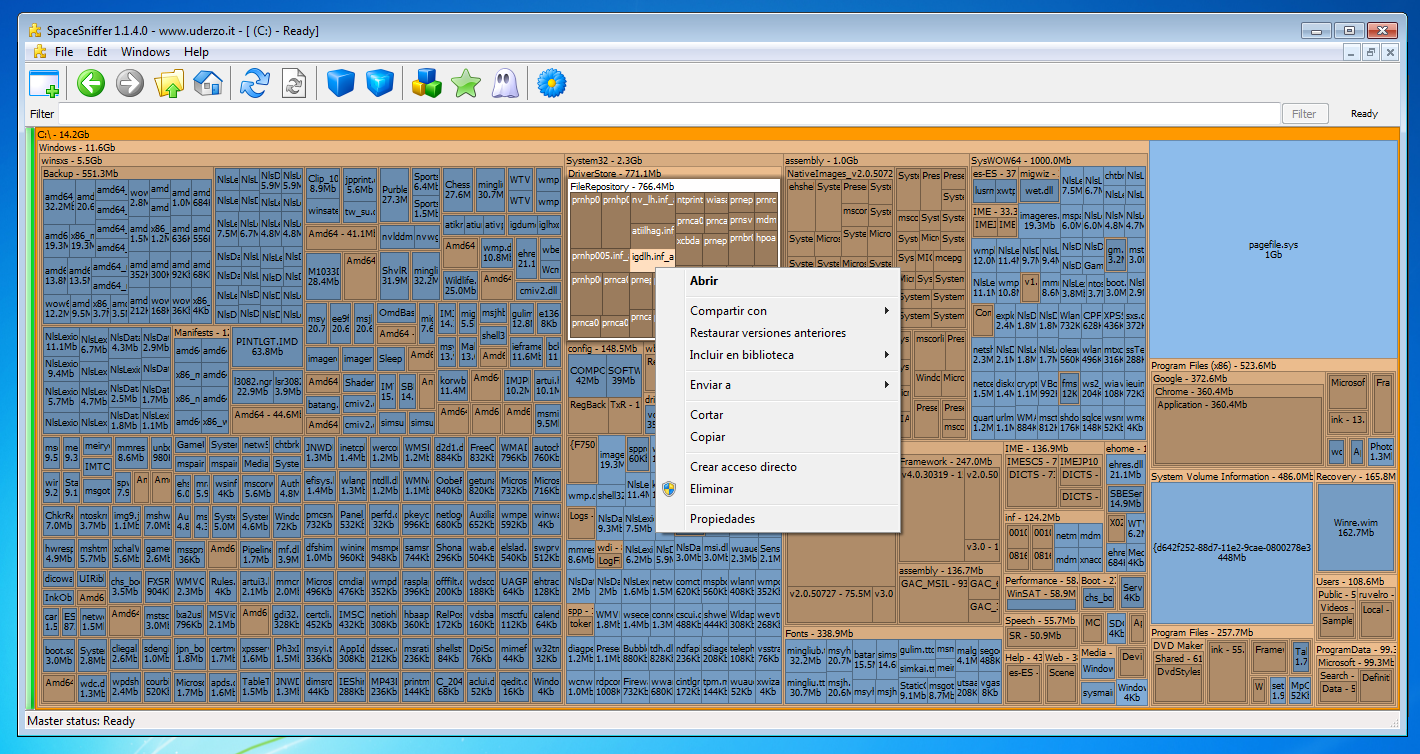1420x754 pixels.
Task: Show less detail with the solid cube
Action: (341, 83)
